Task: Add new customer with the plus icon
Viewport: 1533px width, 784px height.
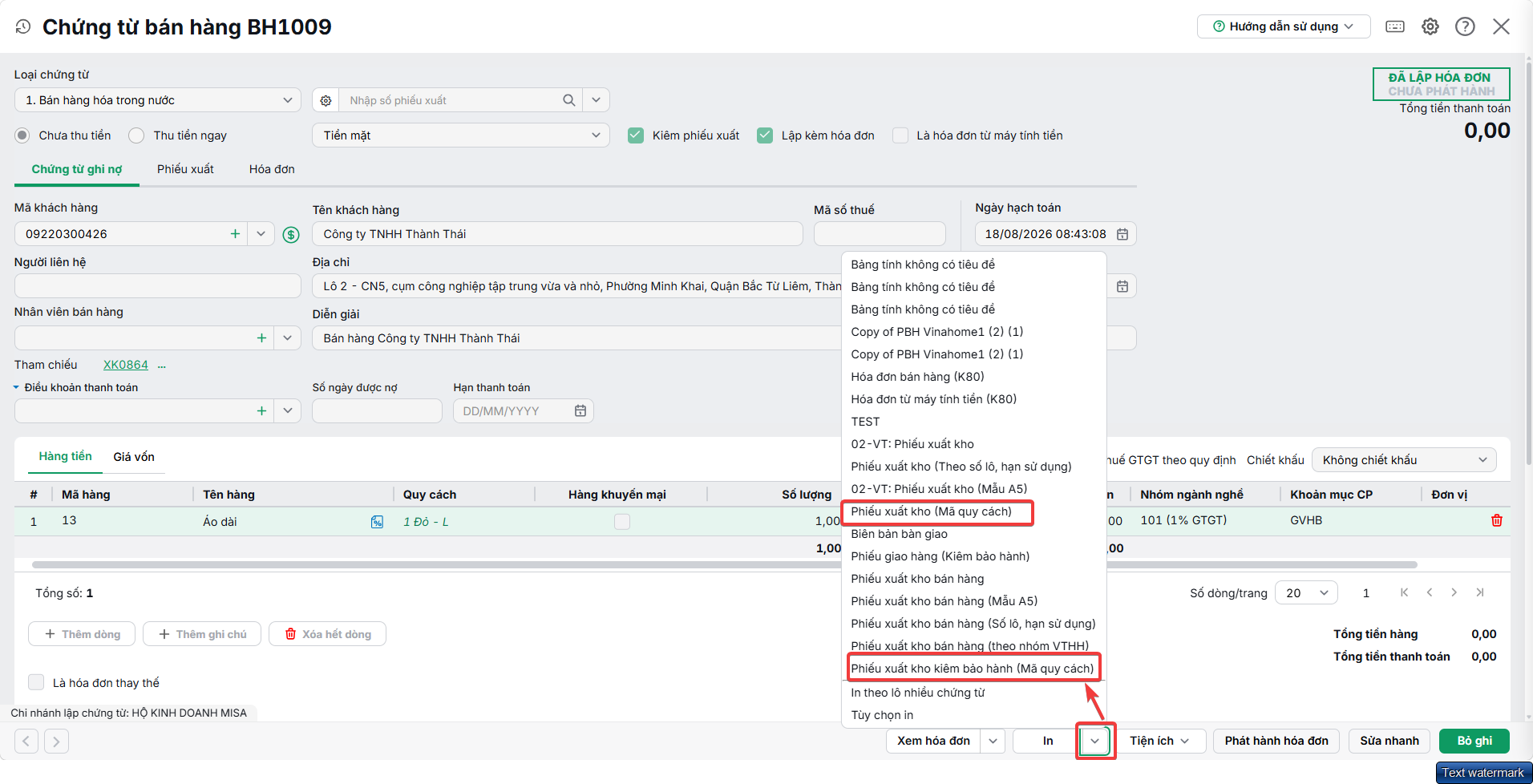Action: (235, 234)
